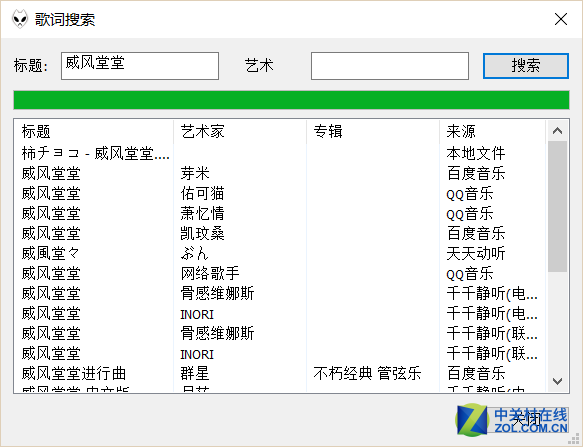Sort results by 专辑 column header
583x447 pixels.
click(373, 131)
